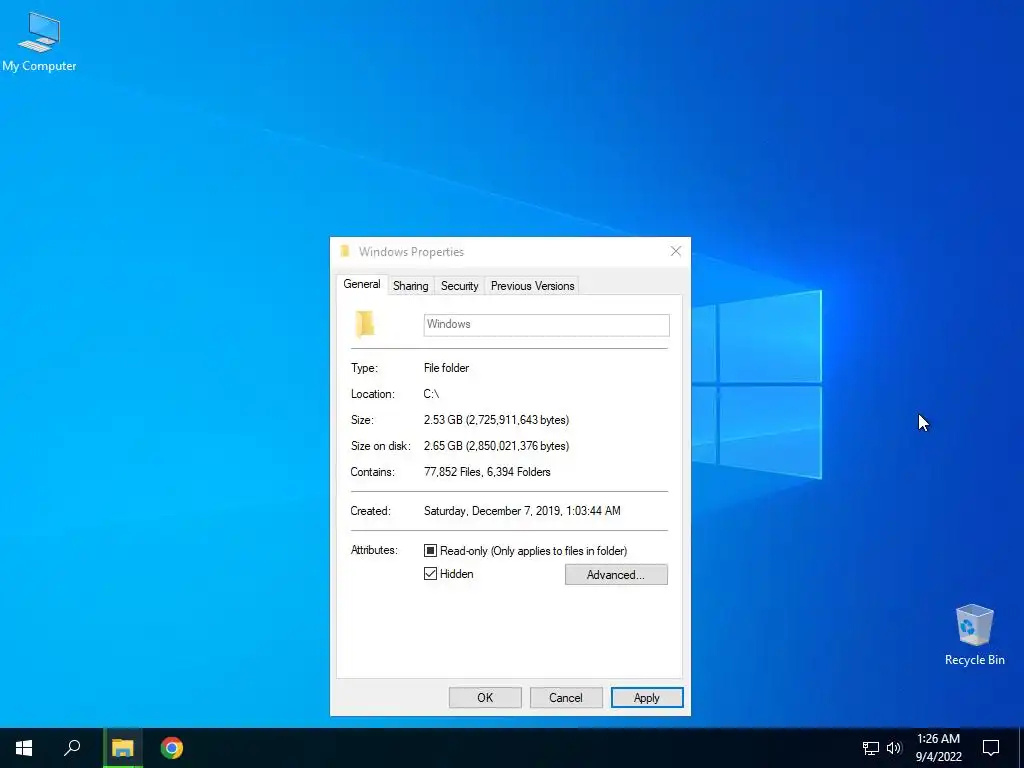Open the Security tab
This screenshot has width=1024, height=768.
[460, 286]
